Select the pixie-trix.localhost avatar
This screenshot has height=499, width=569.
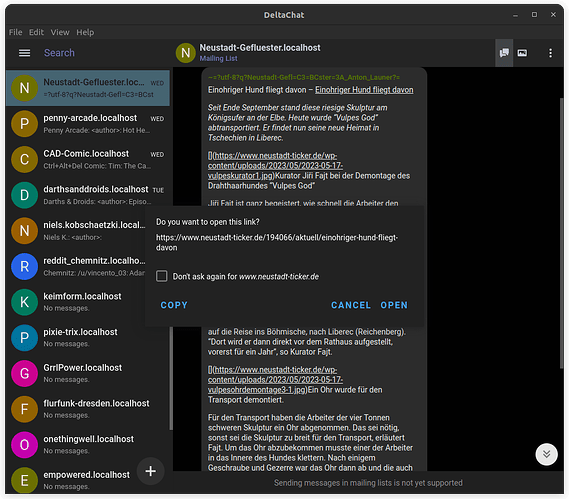pos(24,338)
